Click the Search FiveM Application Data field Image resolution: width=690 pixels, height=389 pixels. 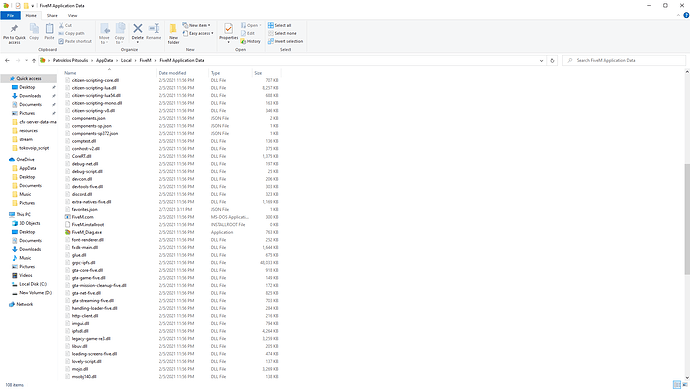[624, 60]
